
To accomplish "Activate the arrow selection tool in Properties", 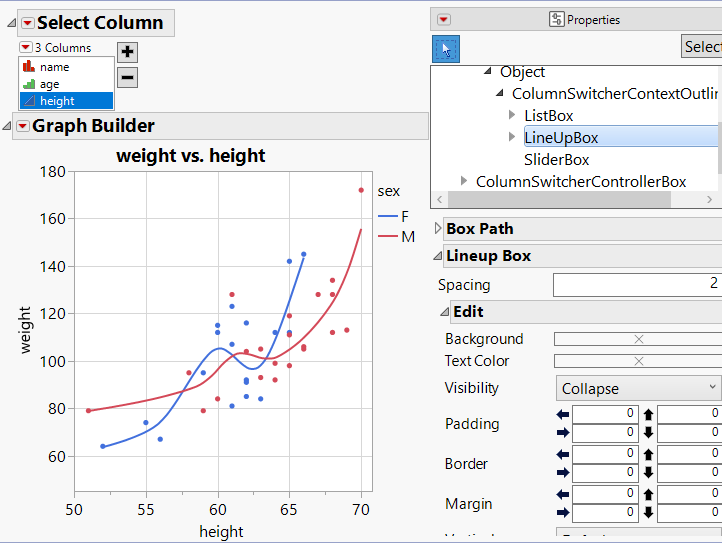I will pos(446,48).
